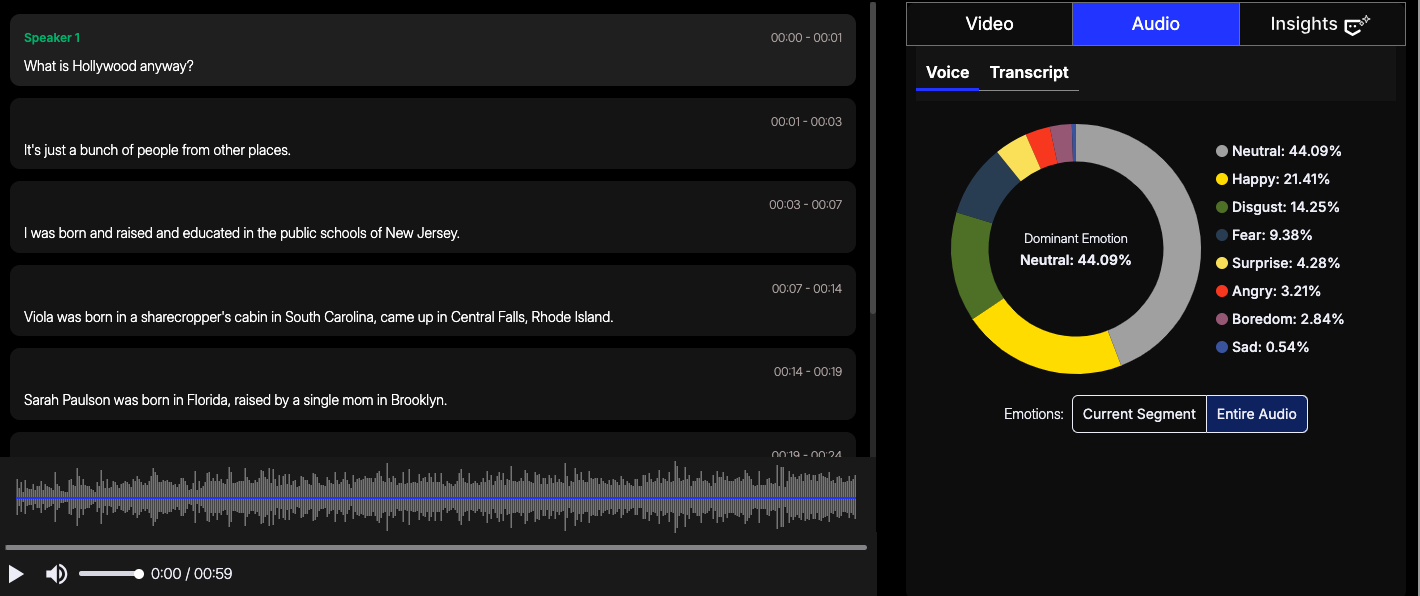This screenshot has height=596, width=1420.
Task: Select the Entire Audio emotions option
Action: click(1256, 414)
